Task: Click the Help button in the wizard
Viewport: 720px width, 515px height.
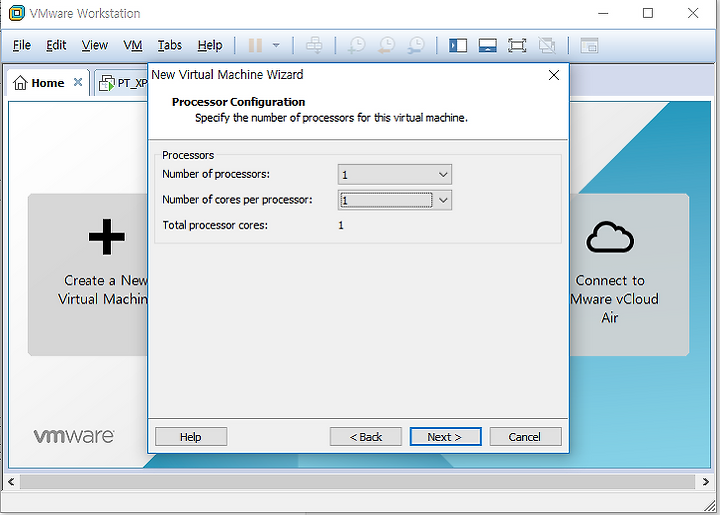Action: (191, 437)
